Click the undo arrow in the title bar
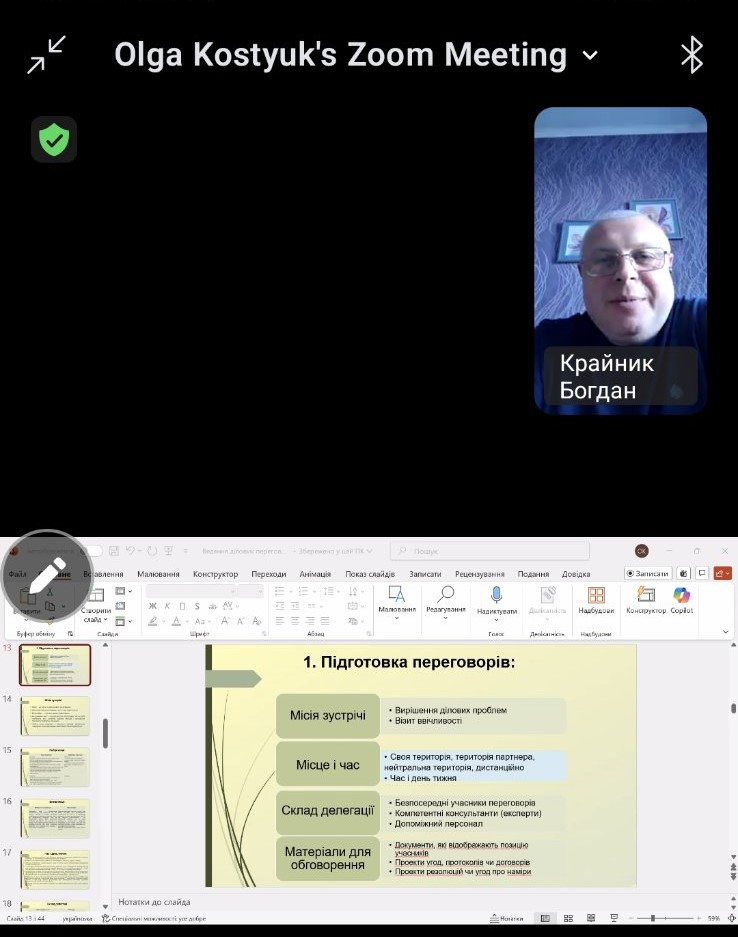 pyautogui.click(x=130, y=550)
